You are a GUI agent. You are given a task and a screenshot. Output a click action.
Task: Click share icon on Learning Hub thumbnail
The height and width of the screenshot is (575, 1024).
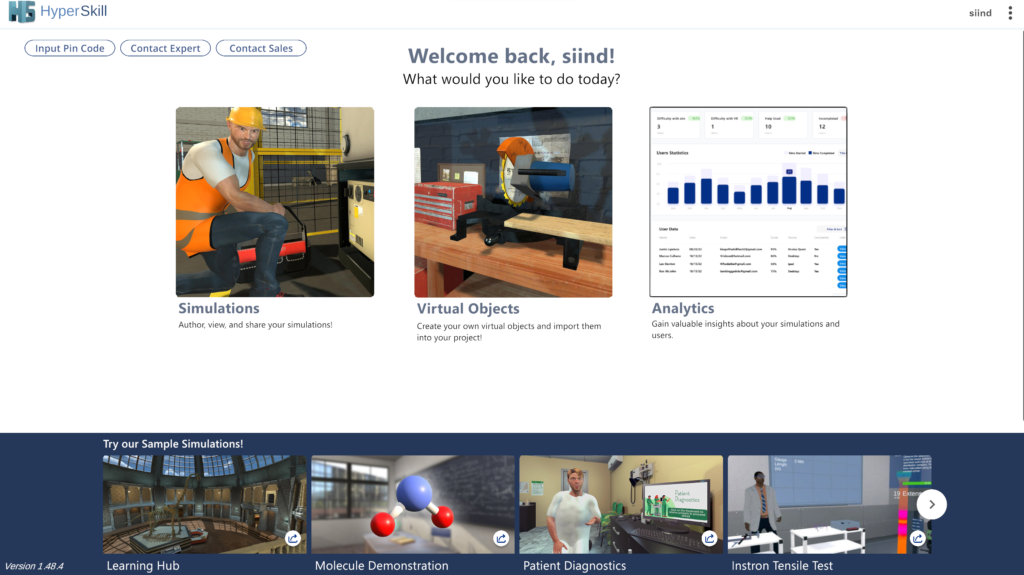click(x=293, y=539)
